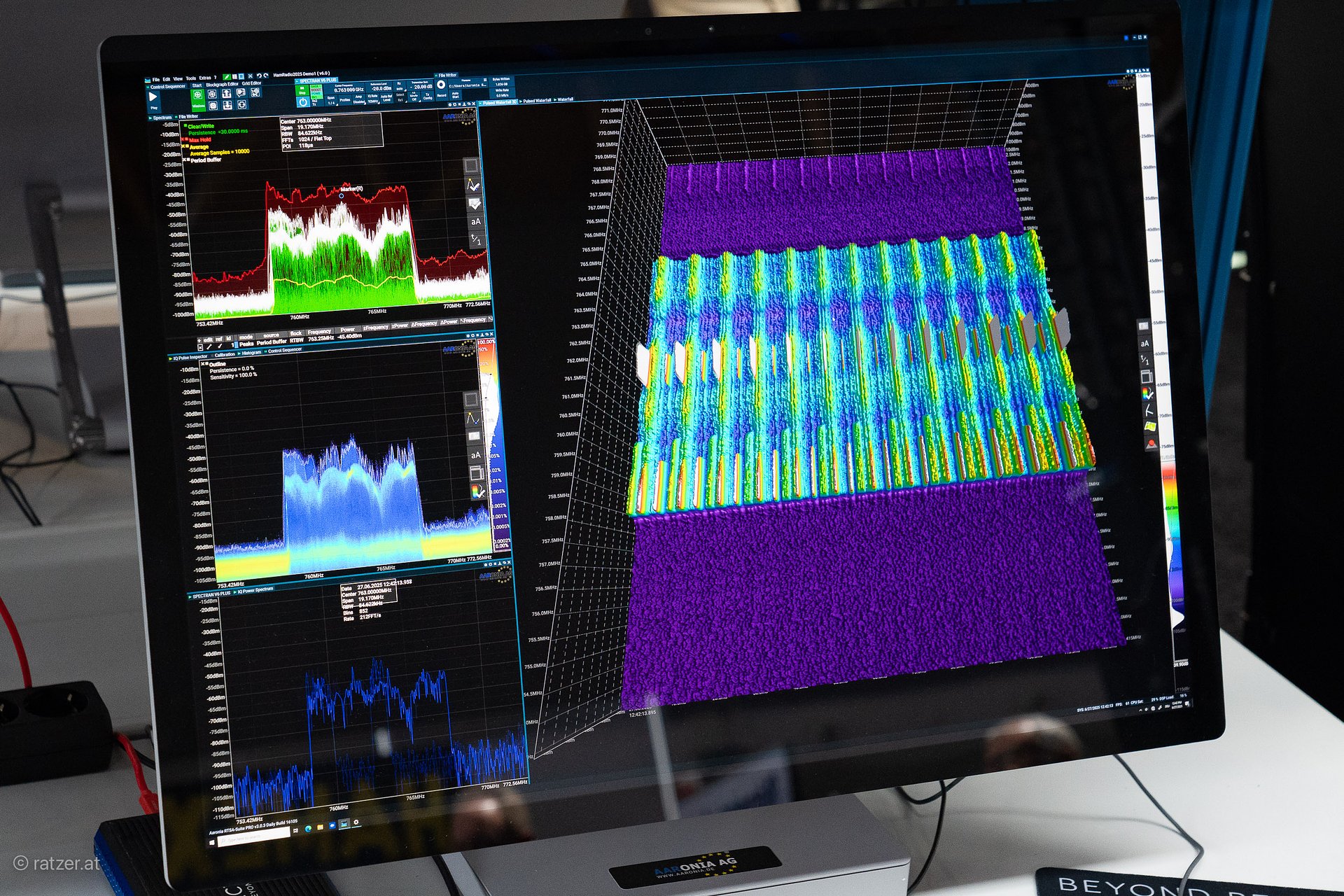Click the redo arrow icon
The image size is (1344, 896).
pyautogui.click(x=266, y=76)
